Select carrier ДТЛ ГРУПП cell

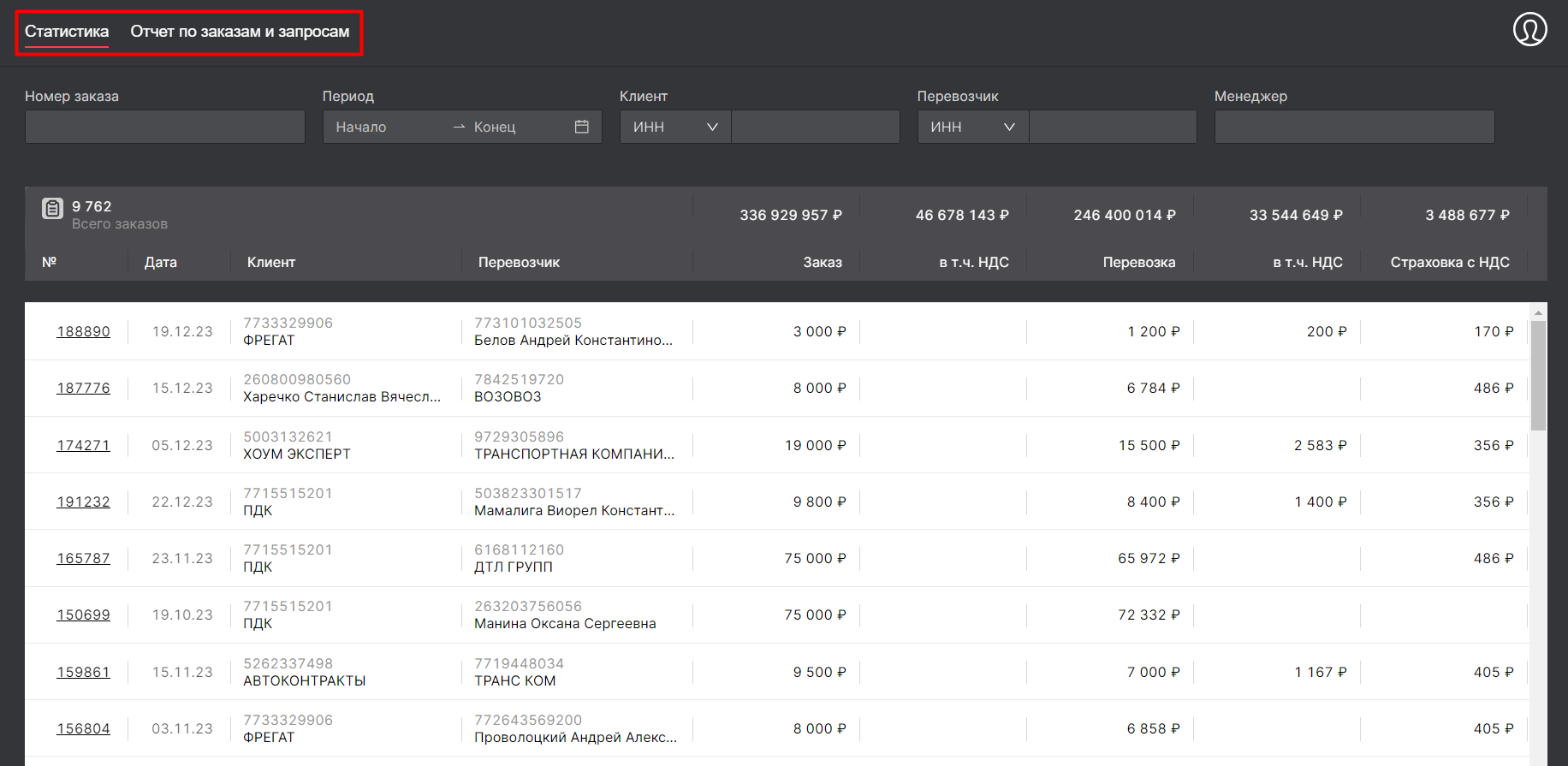(520, 558)
